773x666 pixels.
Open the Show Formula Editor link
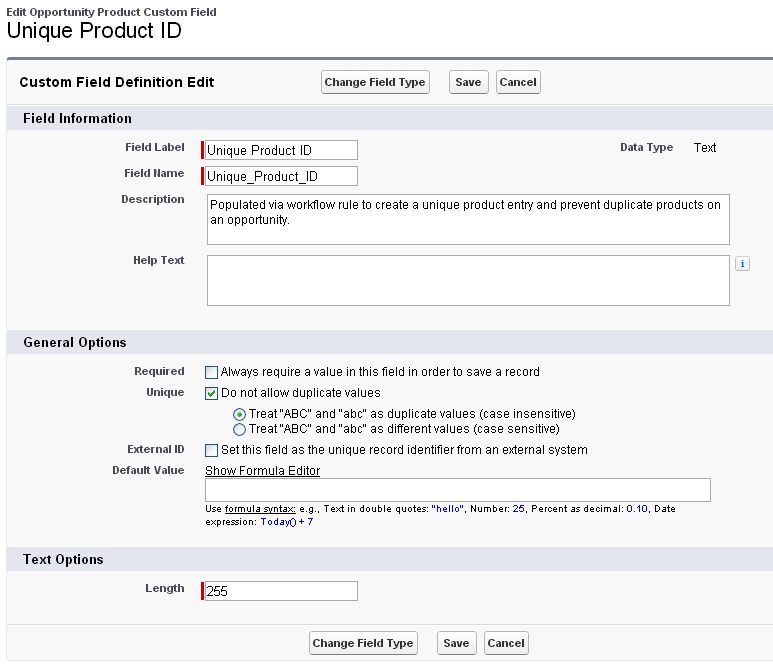tap(262, 471)
